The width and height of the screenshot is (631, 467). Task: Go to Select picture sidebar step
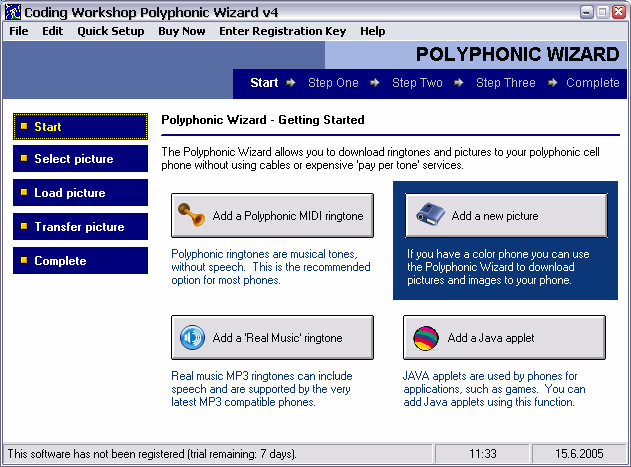(x=80, y=159)
